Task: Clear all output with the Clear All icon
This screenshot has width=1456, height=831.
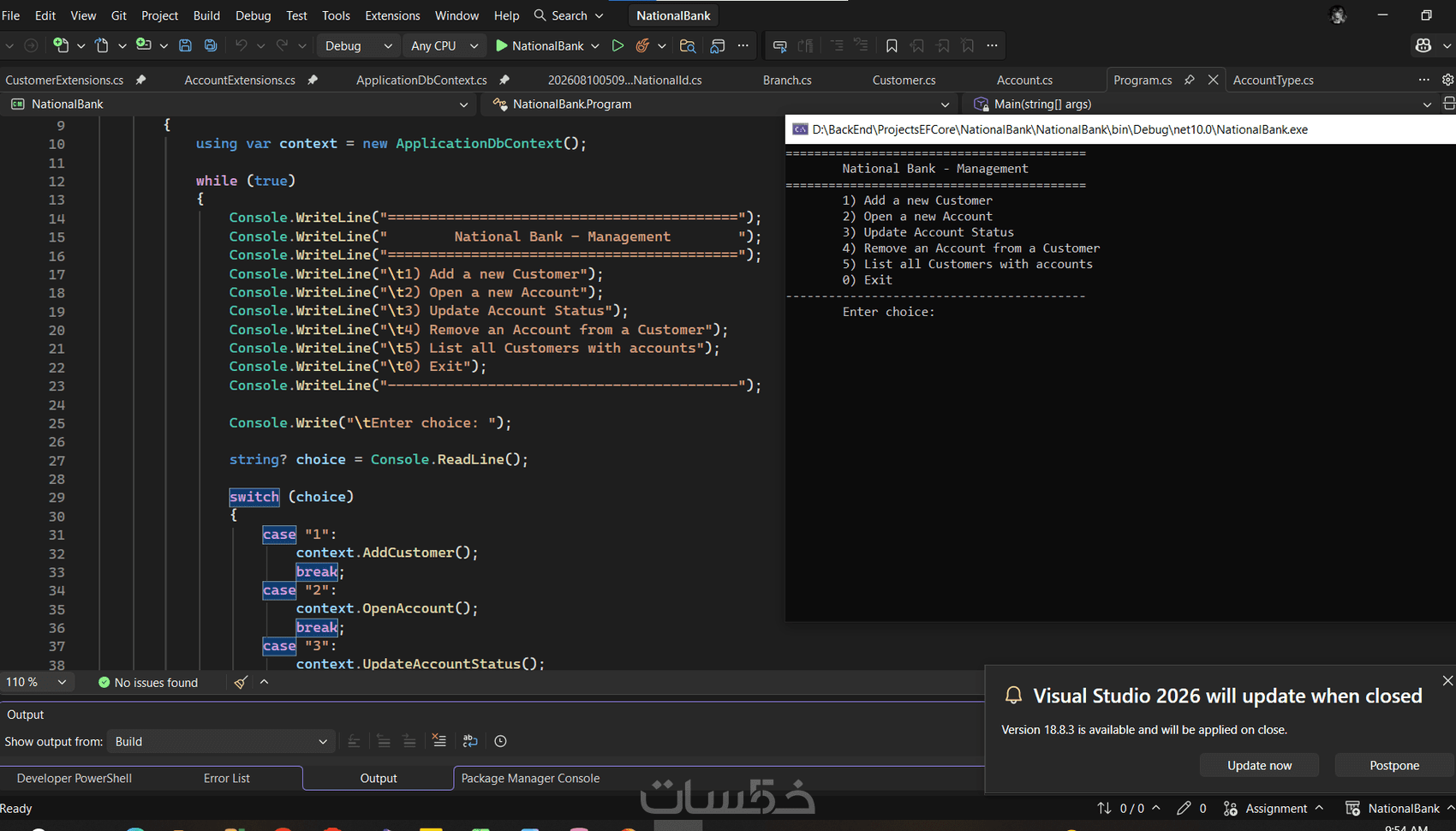Action: pos(439,741)
